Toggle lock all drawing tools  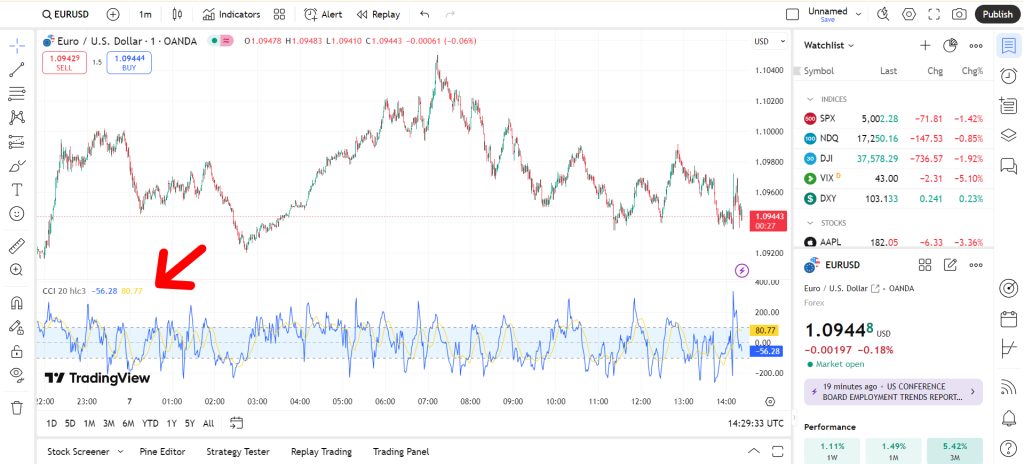coord(17,352)
